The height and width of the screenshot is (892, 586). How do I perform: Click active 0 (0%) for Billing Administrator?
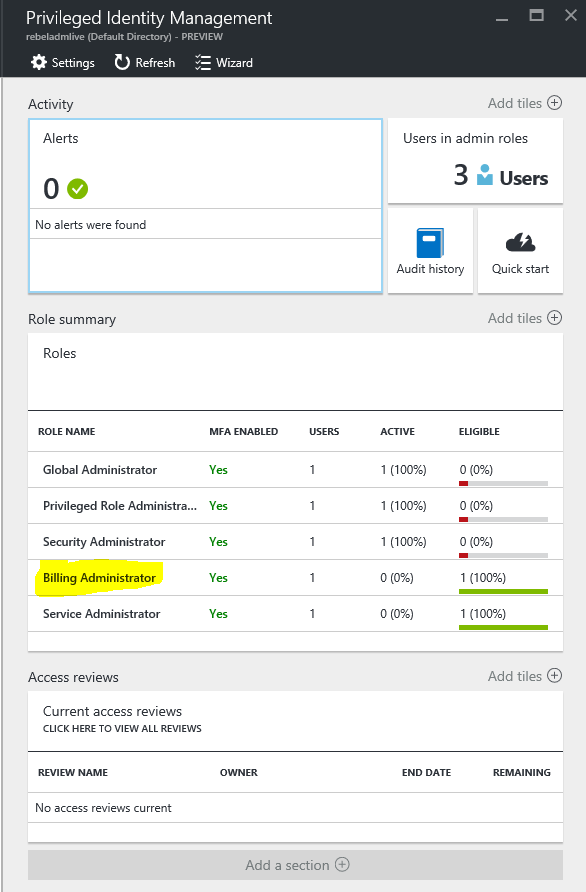[x=397, y=577]
